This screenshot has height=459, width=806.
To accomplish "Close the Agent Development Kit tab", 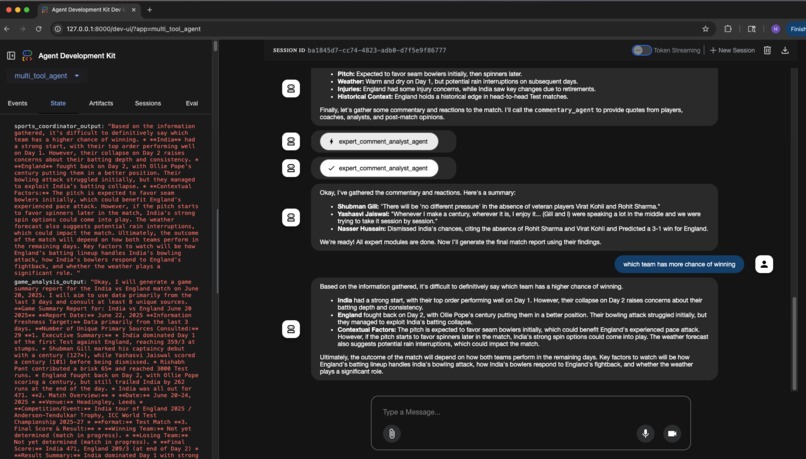I will 134,10.
